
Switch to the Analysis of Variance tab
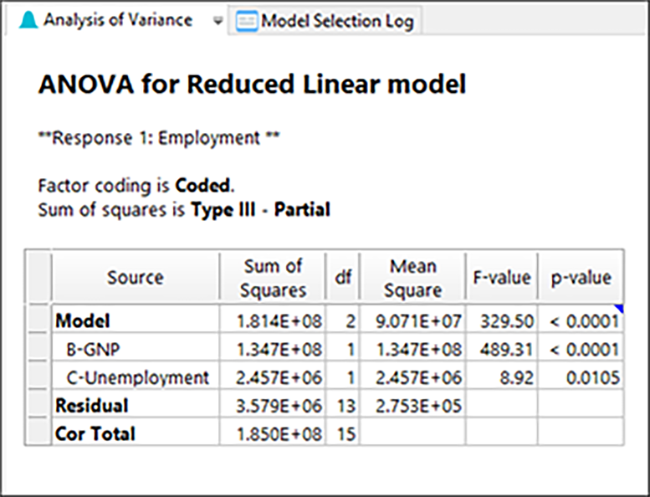[117, 20]
